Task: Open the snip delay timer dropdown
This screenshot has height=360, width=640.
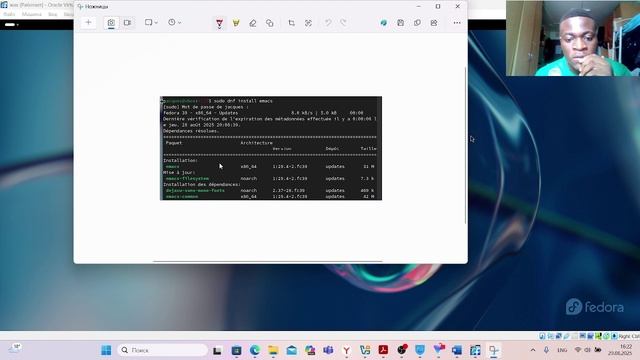Action: click(174, 22)
